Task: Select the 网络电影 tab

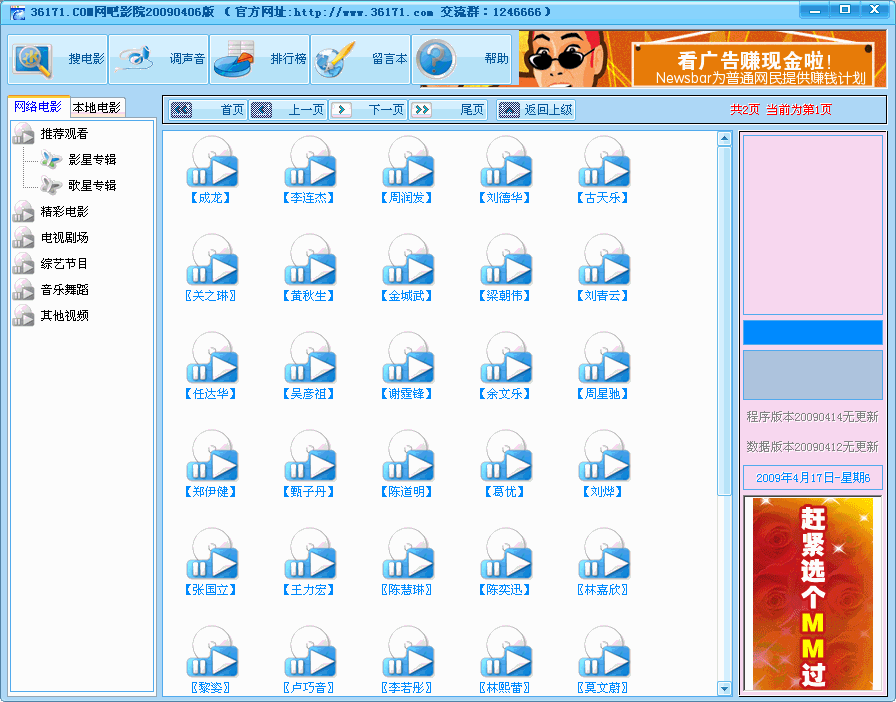Action: pos(38,107)
